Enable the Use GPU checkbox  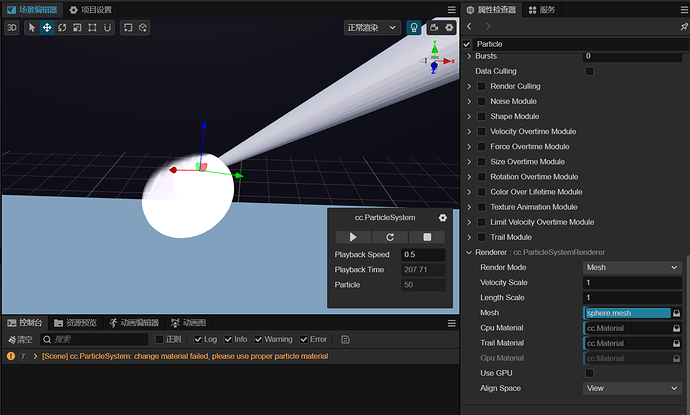point(589,373)
